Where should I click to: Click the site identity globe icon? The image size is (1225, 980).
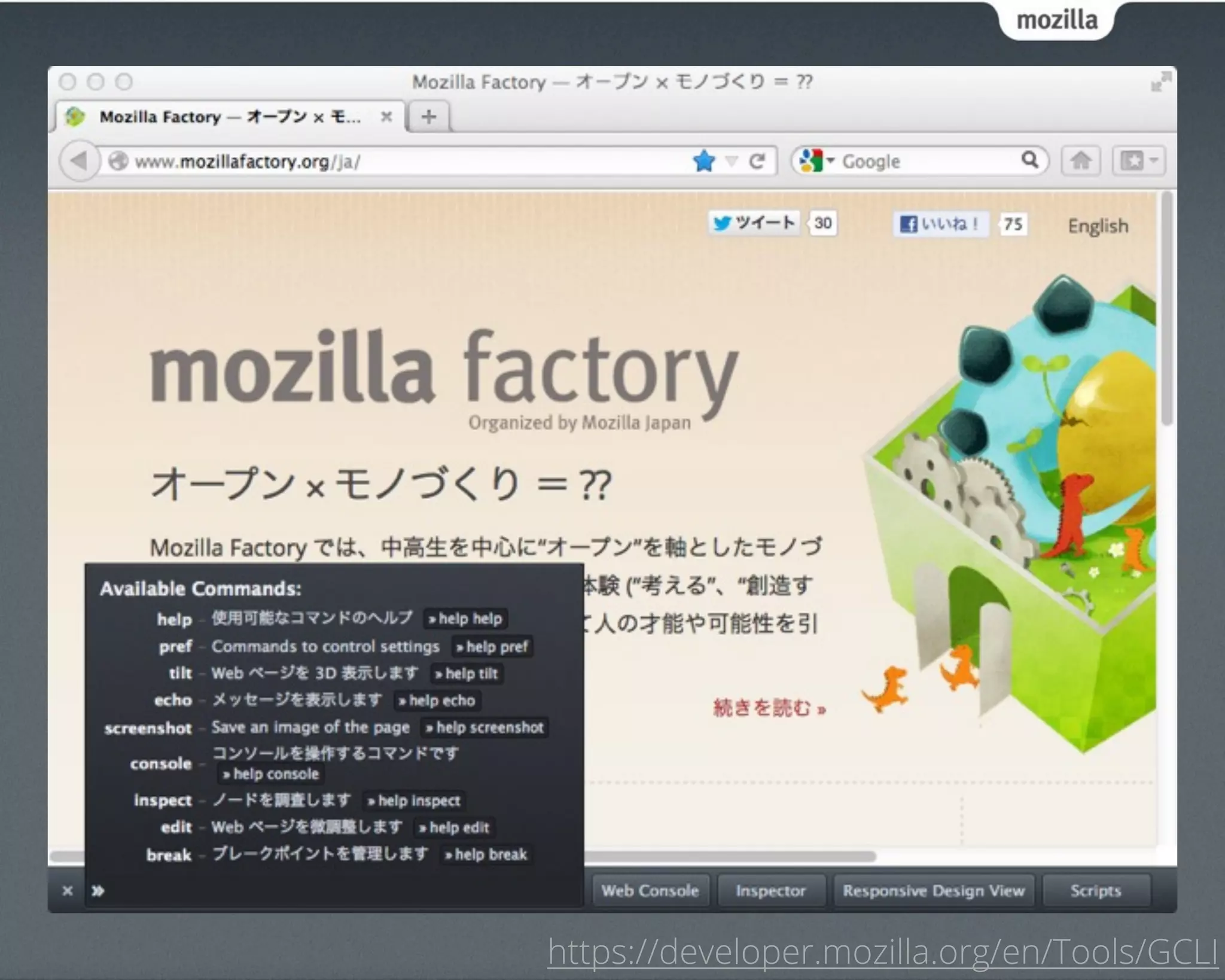coord(118,161)
